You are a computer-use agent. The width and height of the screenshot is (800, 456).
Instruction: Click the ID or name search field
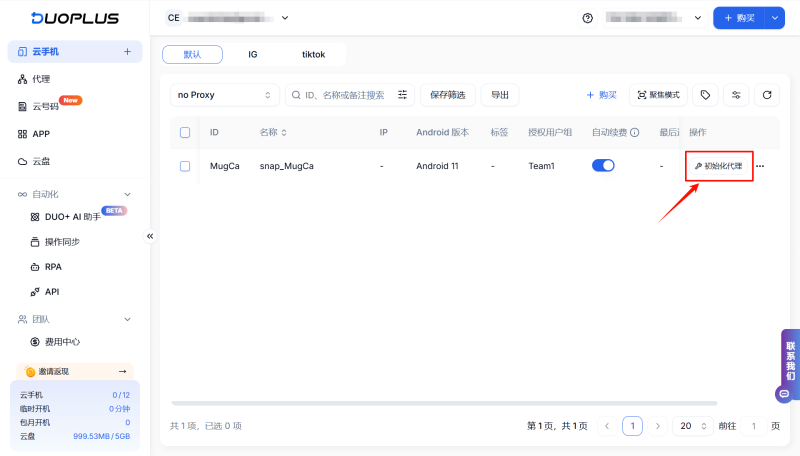click(x=340, y=95)
